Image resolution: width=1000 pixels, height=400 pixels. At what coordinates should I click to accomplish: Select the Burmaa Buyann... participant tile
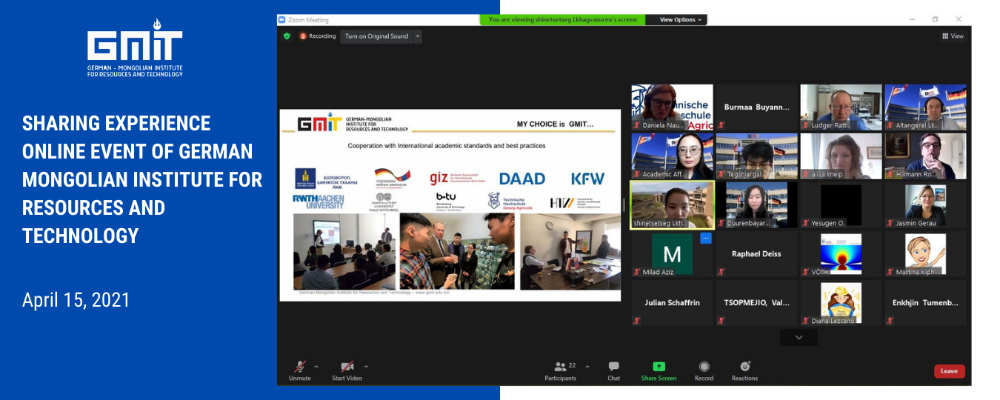(x=756, y=107)
